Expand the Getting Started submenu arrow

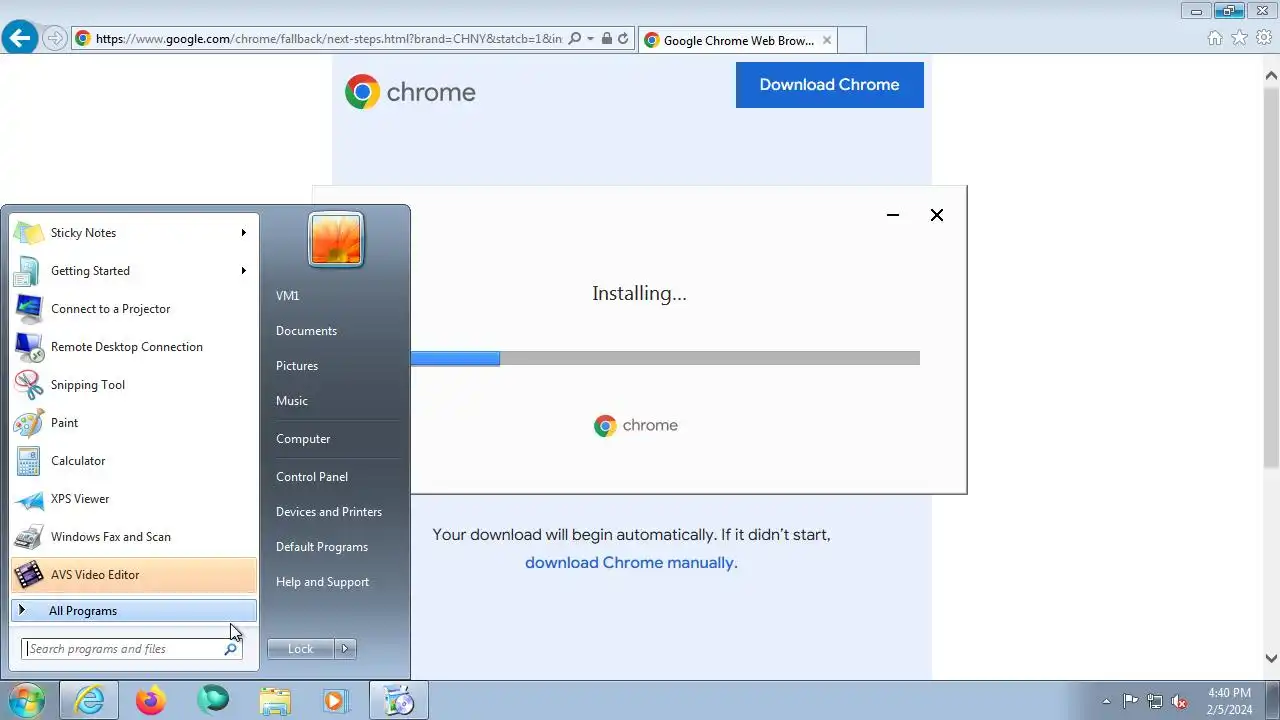(x=243, y=271)
